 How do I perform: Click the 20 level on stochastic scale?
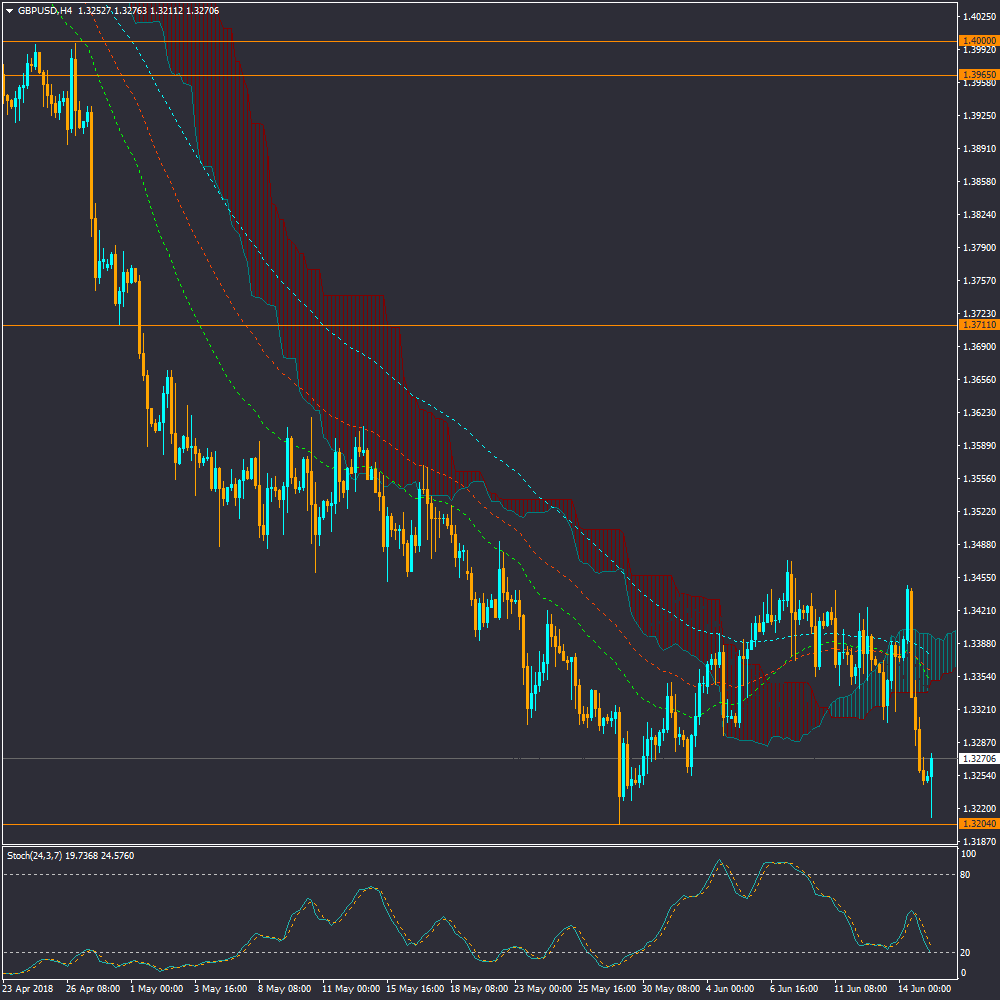pos(966,952)
